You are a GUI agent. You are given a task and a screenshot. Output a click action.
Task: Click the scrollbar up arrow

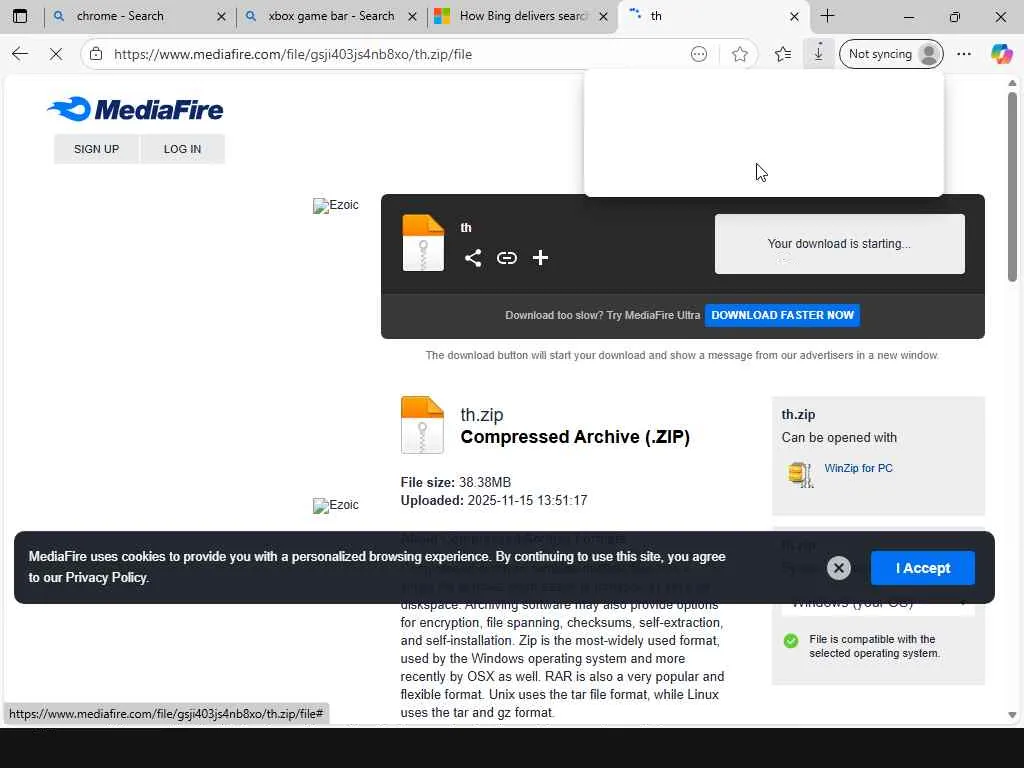tap(1012, 83)
